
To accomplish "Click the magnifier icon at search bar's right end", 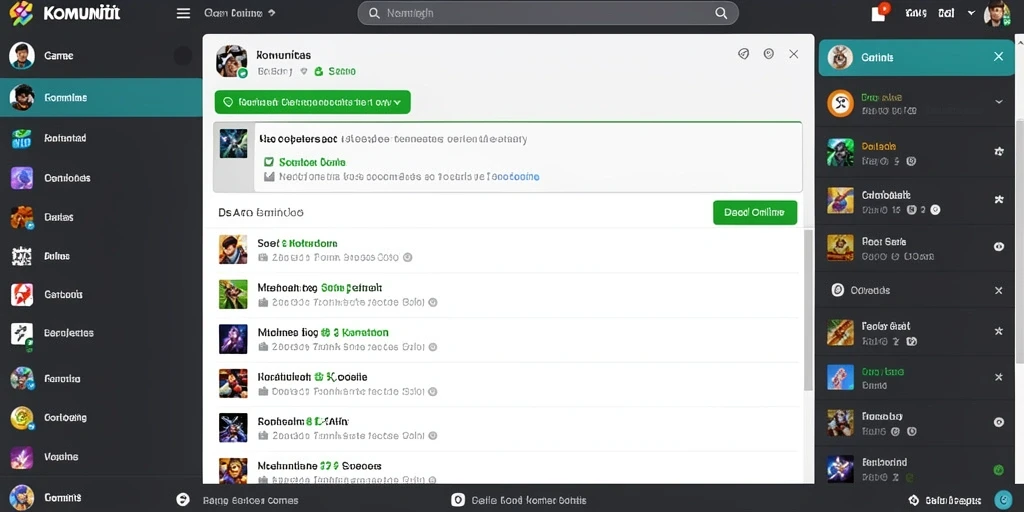I will click(x=721, y=13).
